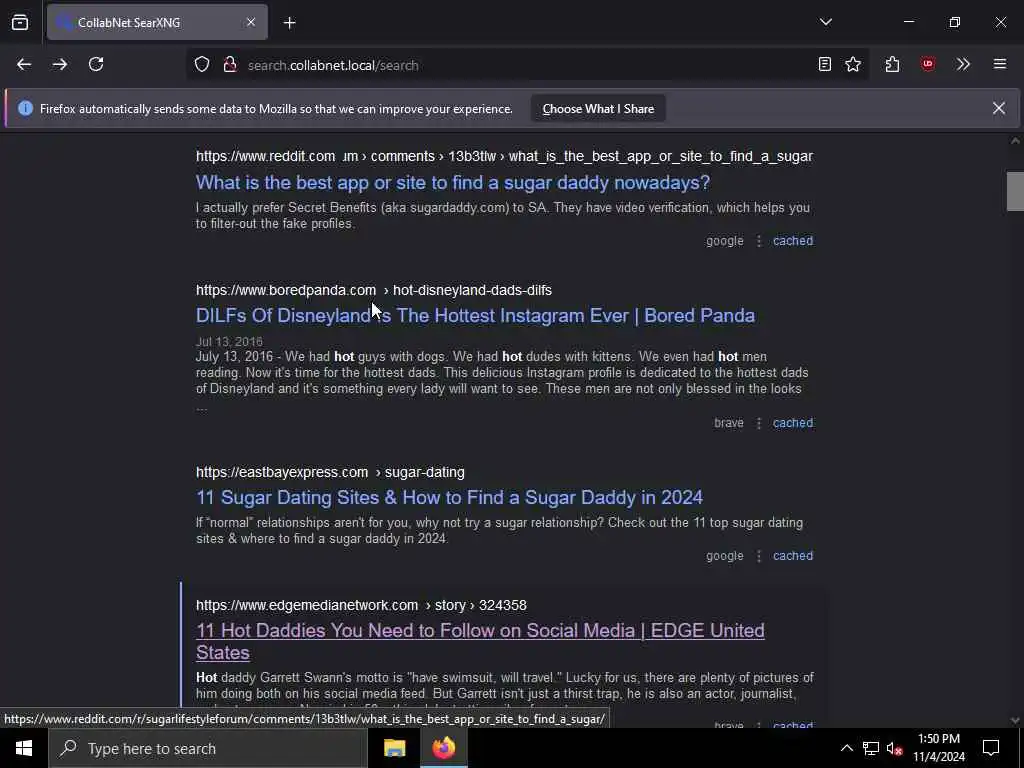Screen dimensions: 1024x768
Task: Click the info icon in notification bar
Action: click(x=25, y=108)
